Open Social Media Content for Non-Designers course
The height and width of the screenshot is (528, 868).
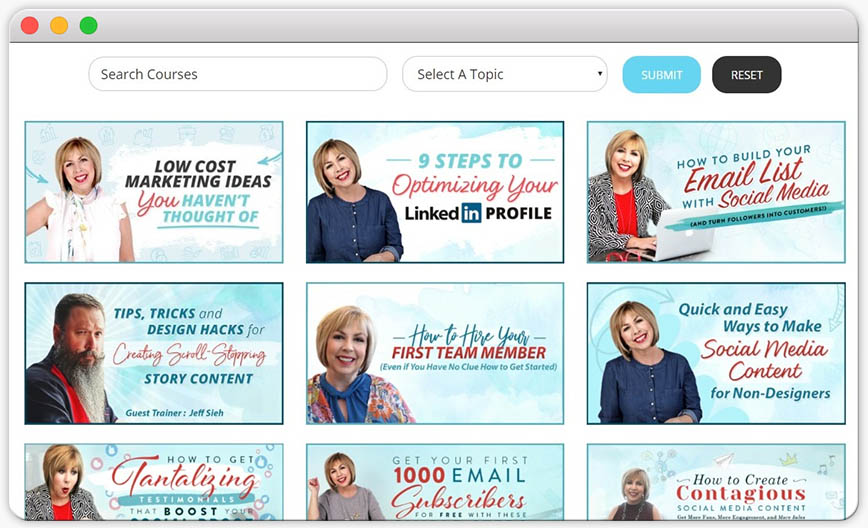coord(716,354)
